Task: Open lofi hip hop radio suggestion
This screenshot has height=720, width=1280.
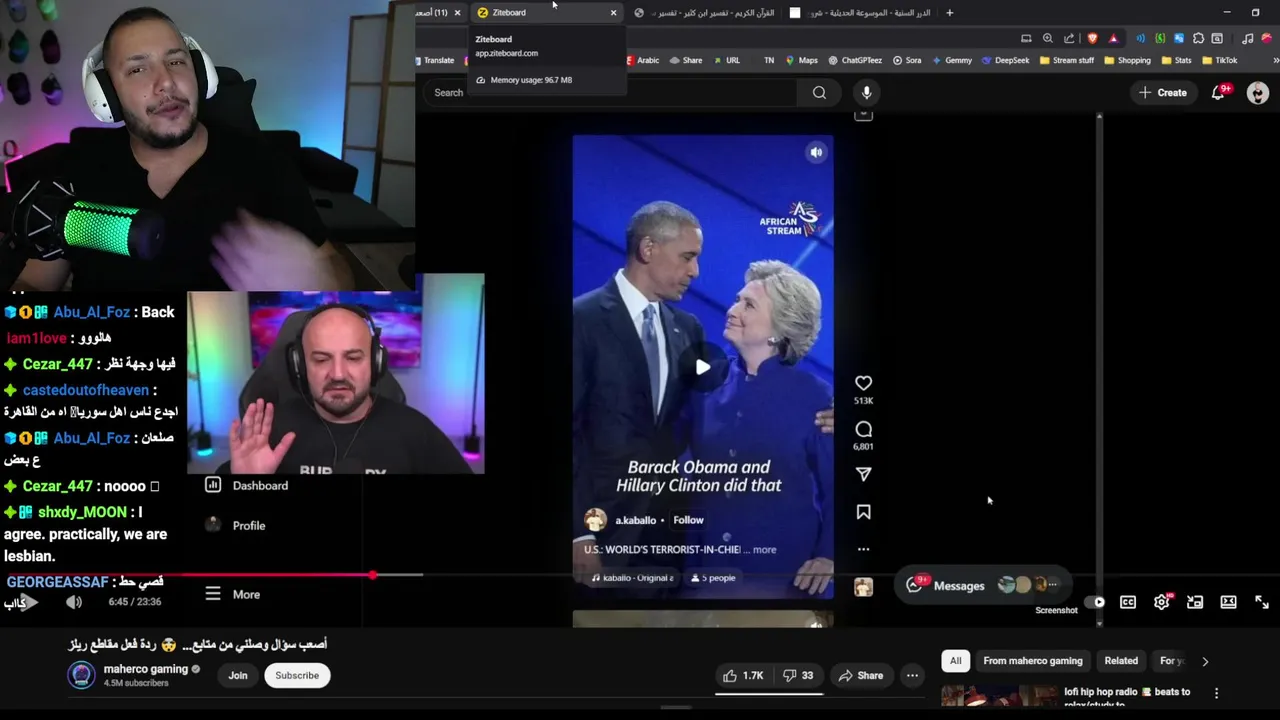Action: [x=1127, y=697]
